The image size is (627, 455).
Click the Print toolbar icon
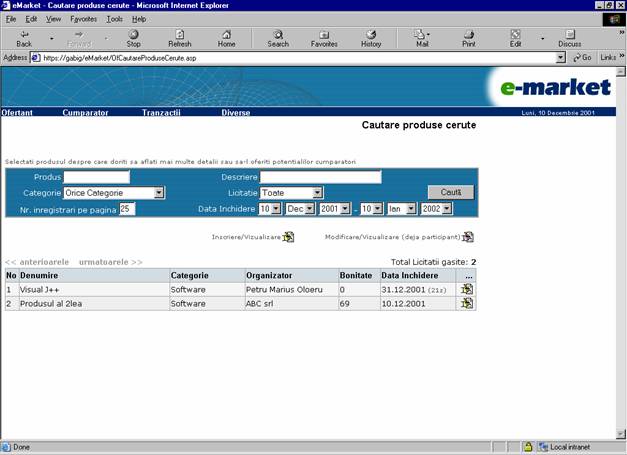point(468,38)
